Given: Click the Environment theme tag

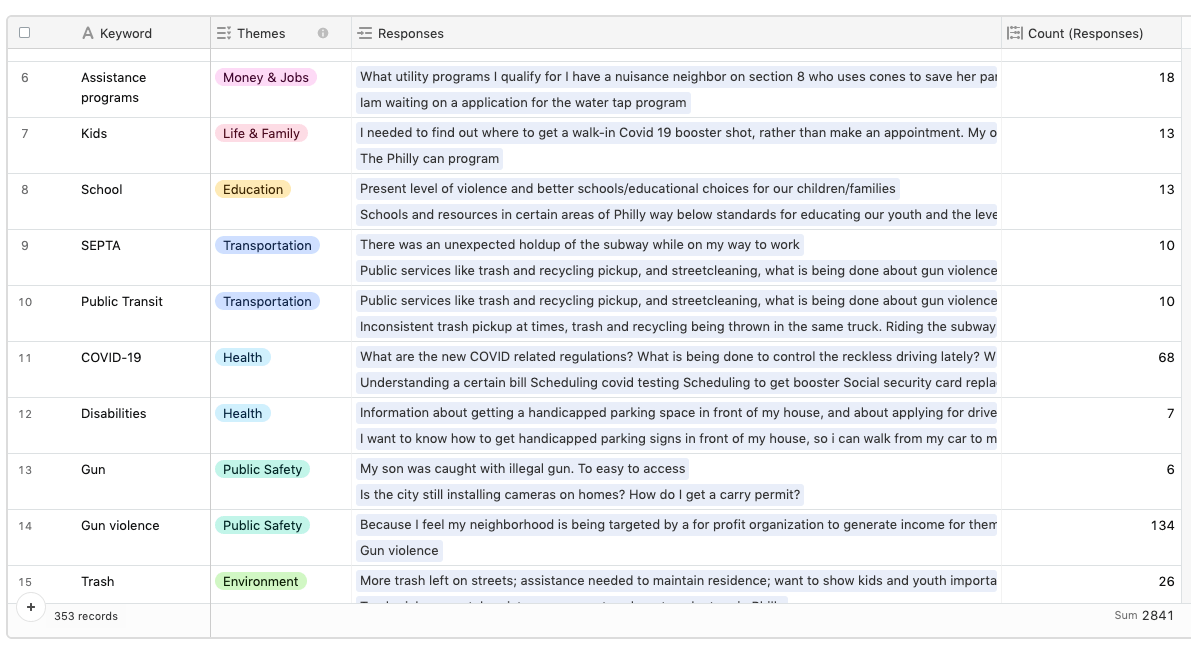Looking at the screenshot, I should point(261,582).
